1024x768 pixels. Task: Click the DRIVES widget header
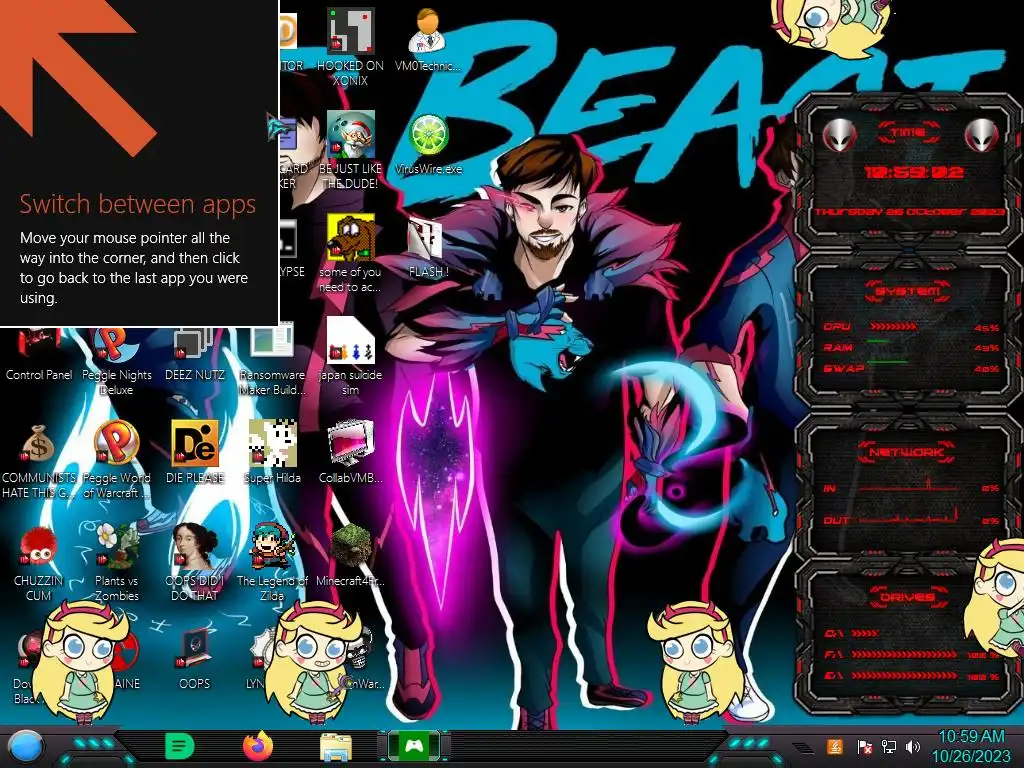907,597
